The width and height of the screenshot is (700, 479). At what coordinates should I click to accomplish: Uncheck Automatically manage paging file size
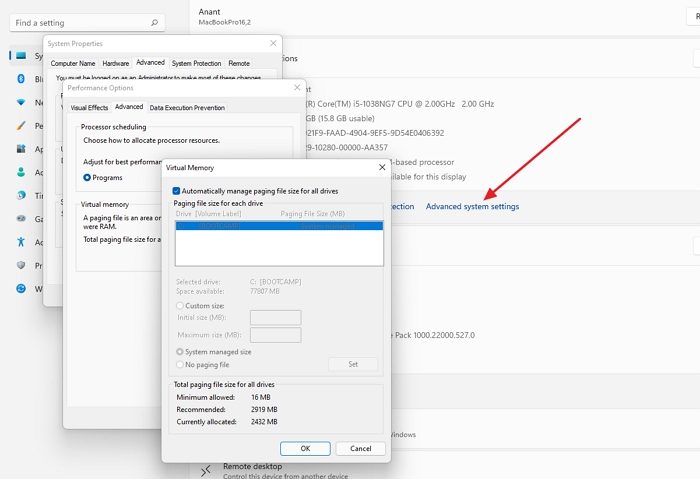(x=176, y=191)
